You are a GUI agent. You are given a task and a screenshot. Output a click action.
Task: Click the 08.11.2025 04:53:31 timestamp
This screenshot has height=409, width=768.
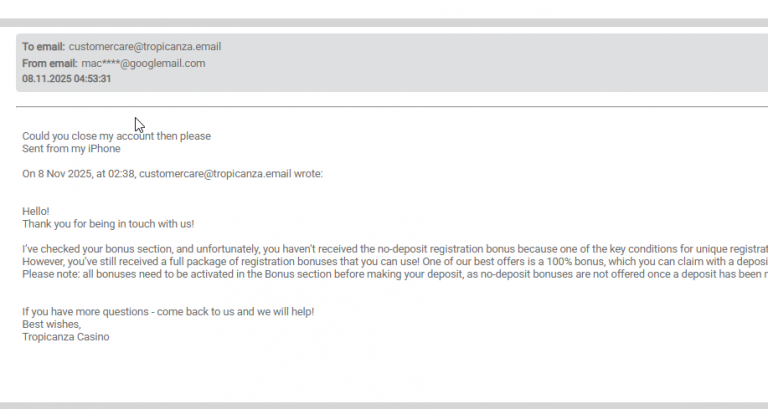coord(66,79)
